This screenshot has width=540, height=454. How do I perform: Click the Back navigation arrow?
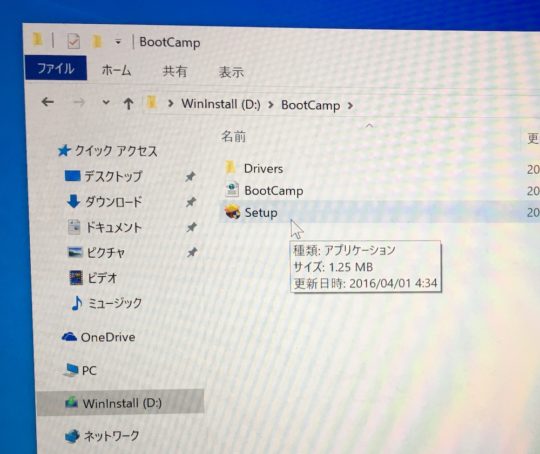pyautogui.click(x=47, y=102)
